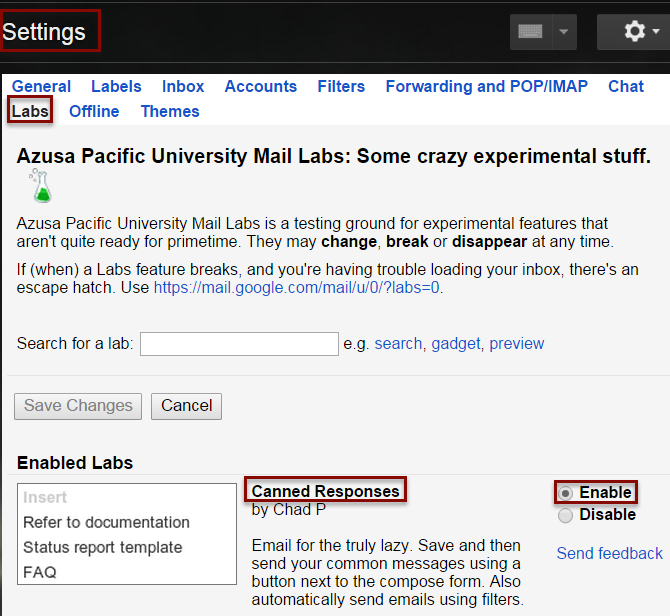
Task: Click the 'gadget' example link
Action: pos(456,343)
